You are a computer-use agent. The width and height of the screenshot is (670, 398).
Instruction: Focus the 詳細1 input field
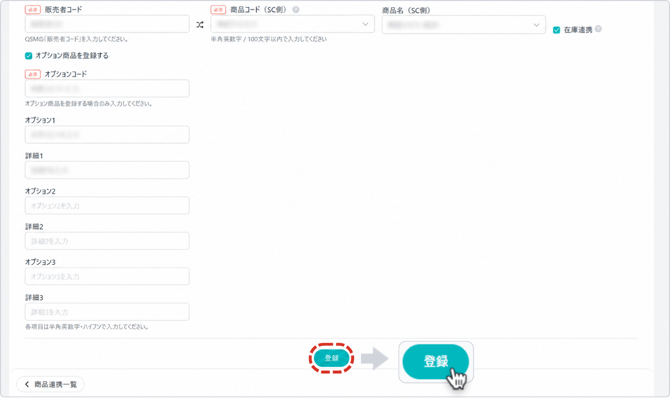pos(107,170)
